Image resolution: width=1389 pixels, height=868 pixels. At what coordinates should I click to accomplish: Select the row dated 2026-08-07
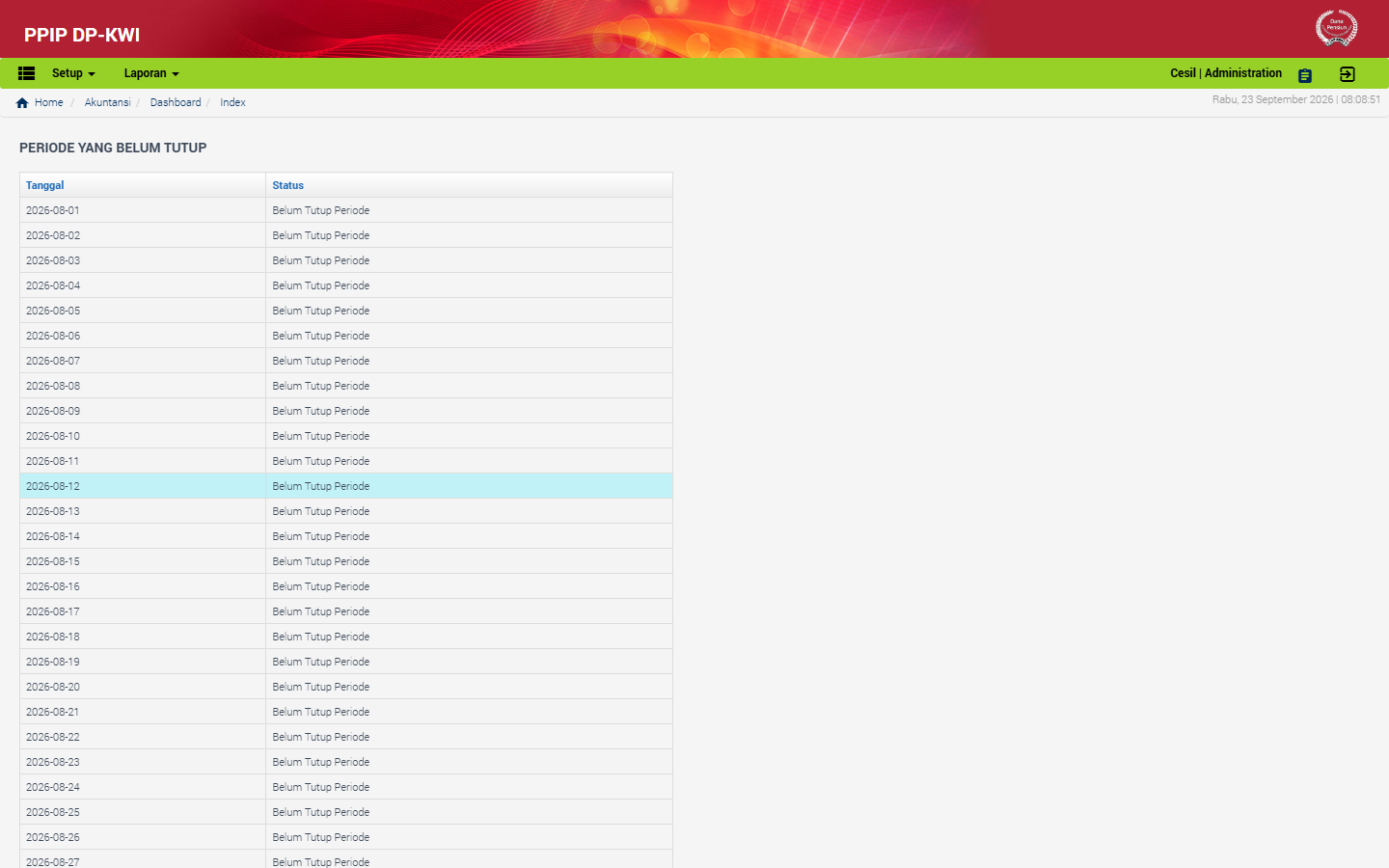tap(346, 361)
